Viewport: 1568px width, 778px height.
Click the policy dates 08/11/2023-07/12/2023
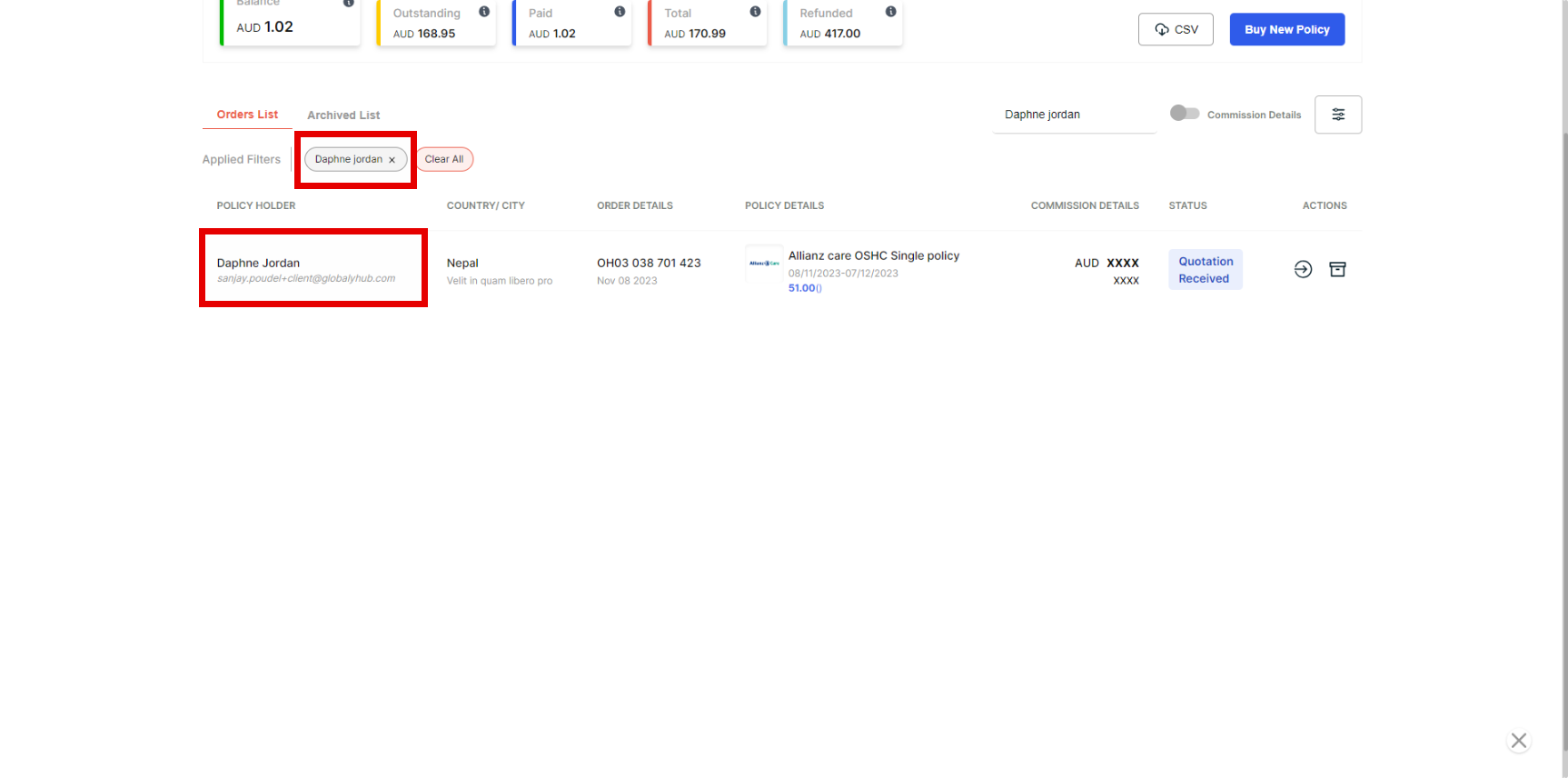(843, 273)
